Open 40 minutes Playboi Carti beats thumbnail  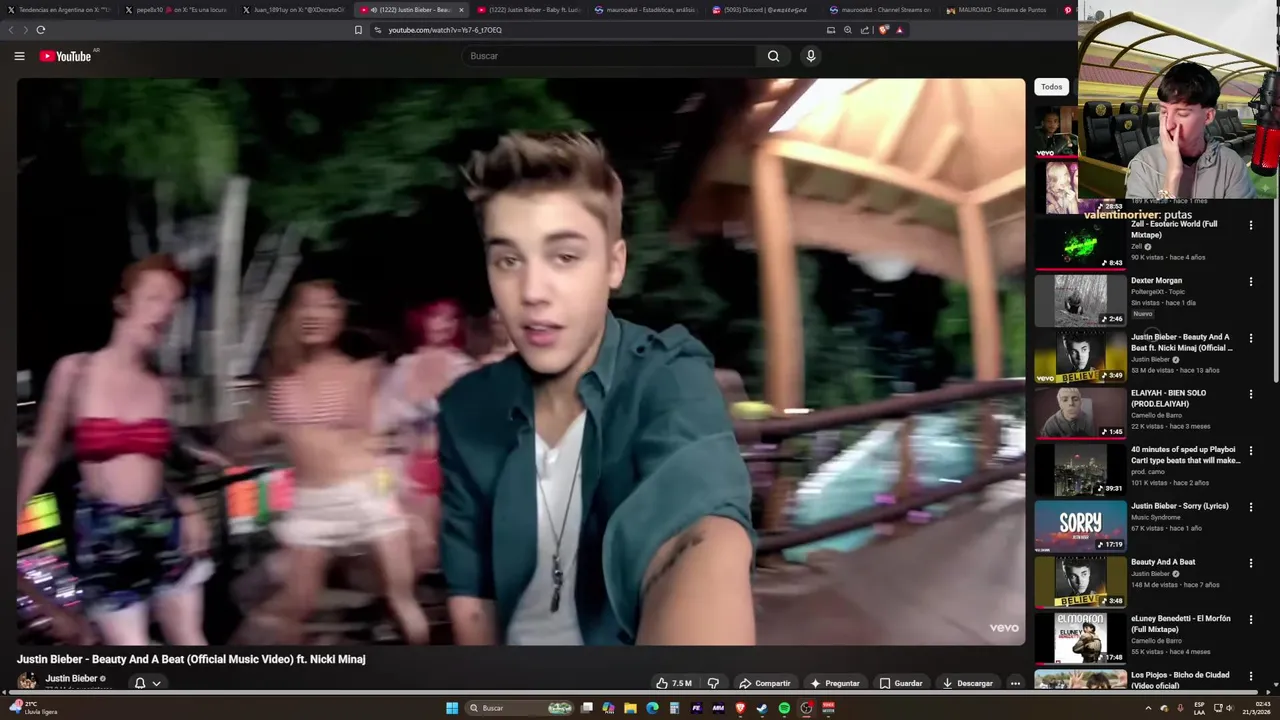(x=1080, y=470)
